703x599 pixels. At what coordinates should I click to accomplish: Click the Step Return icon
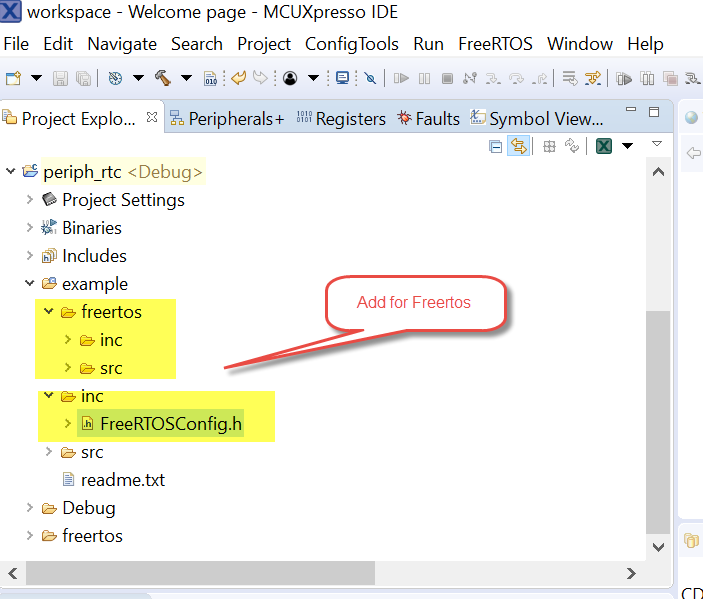(x=539, y=79)
